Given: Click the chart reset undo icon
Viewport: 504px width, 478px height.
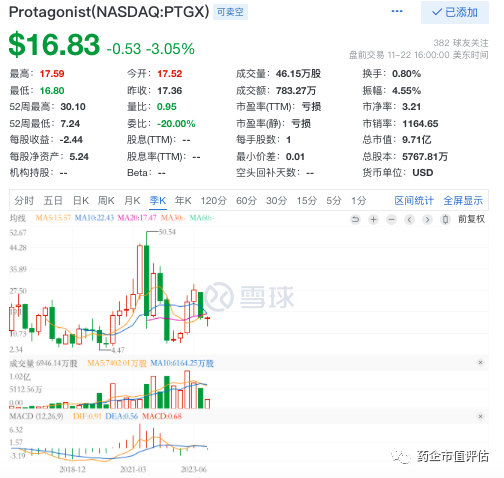Looking at the screenshot, I should [x=356, y=219].
